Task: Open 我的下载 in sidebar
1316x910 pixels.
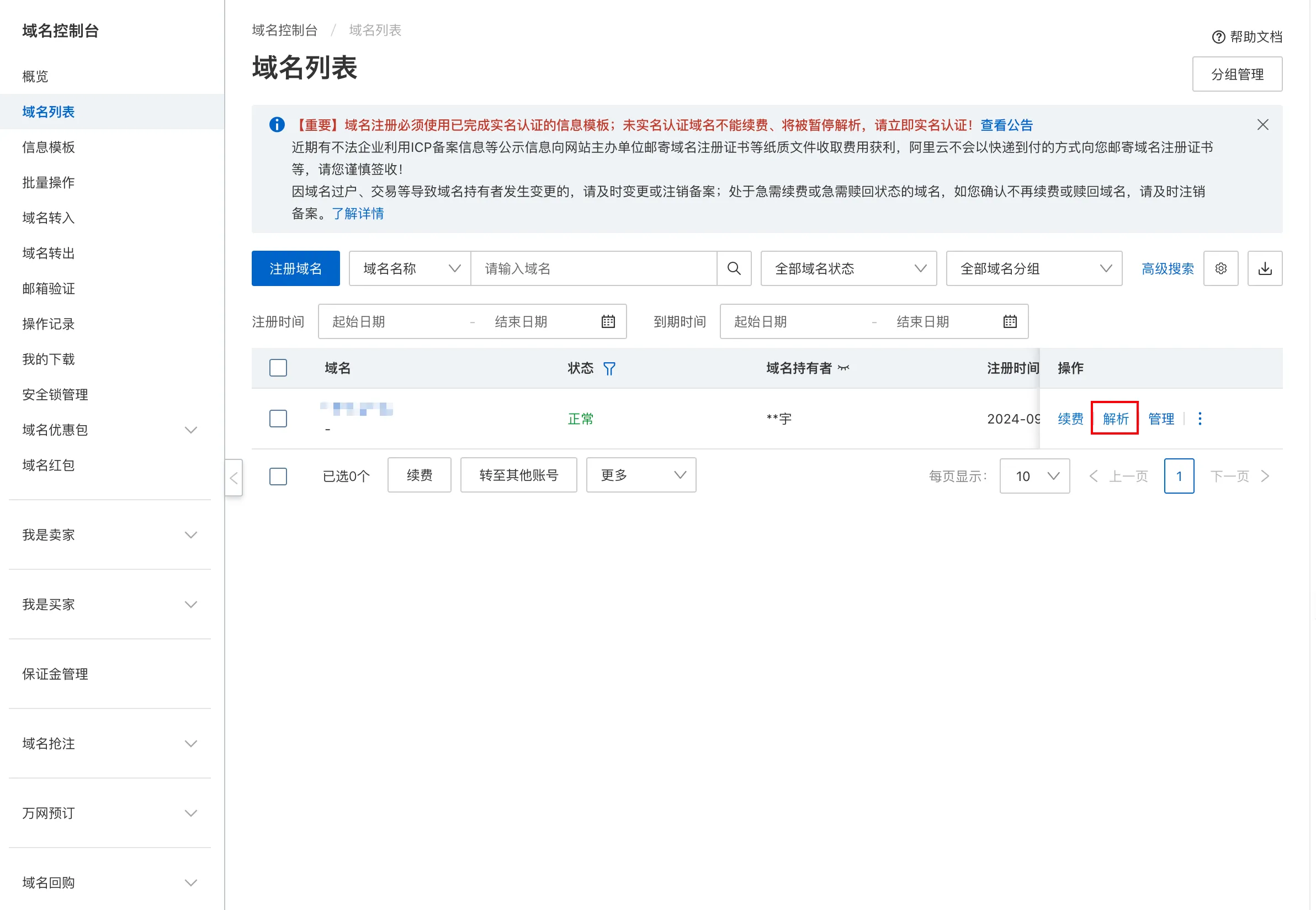Action: point(49,359)
